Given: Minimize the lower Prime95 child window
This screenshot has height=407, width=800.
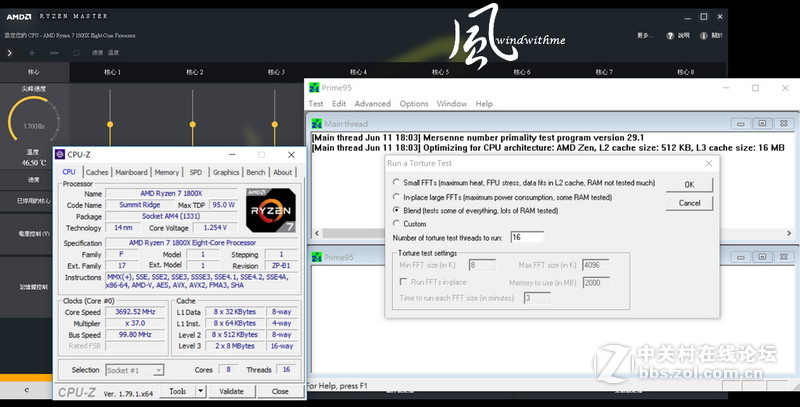Looking at the screenshot, I should 741,257.
